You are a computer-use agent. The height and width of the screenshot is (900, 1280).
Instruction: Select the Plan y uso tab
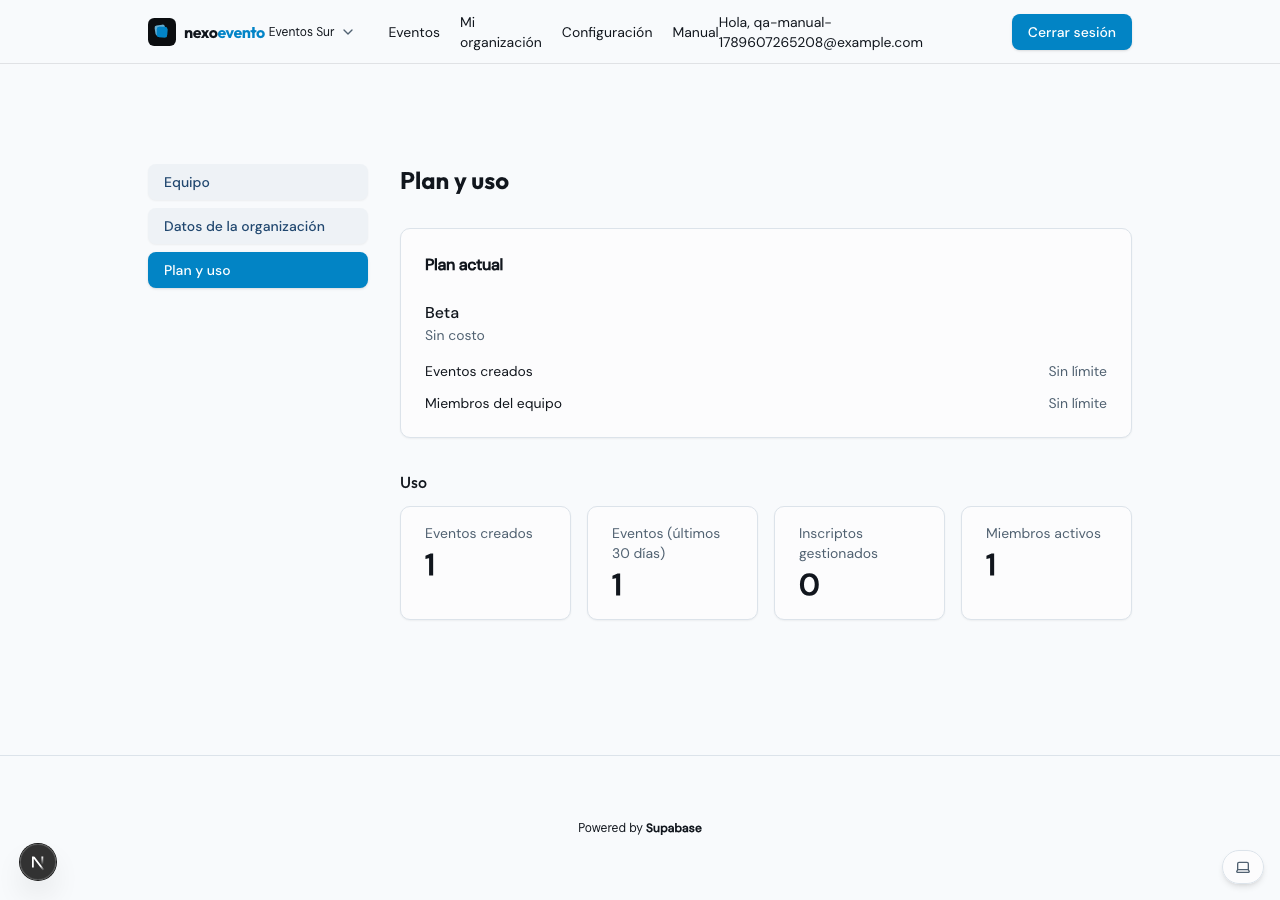258,270
